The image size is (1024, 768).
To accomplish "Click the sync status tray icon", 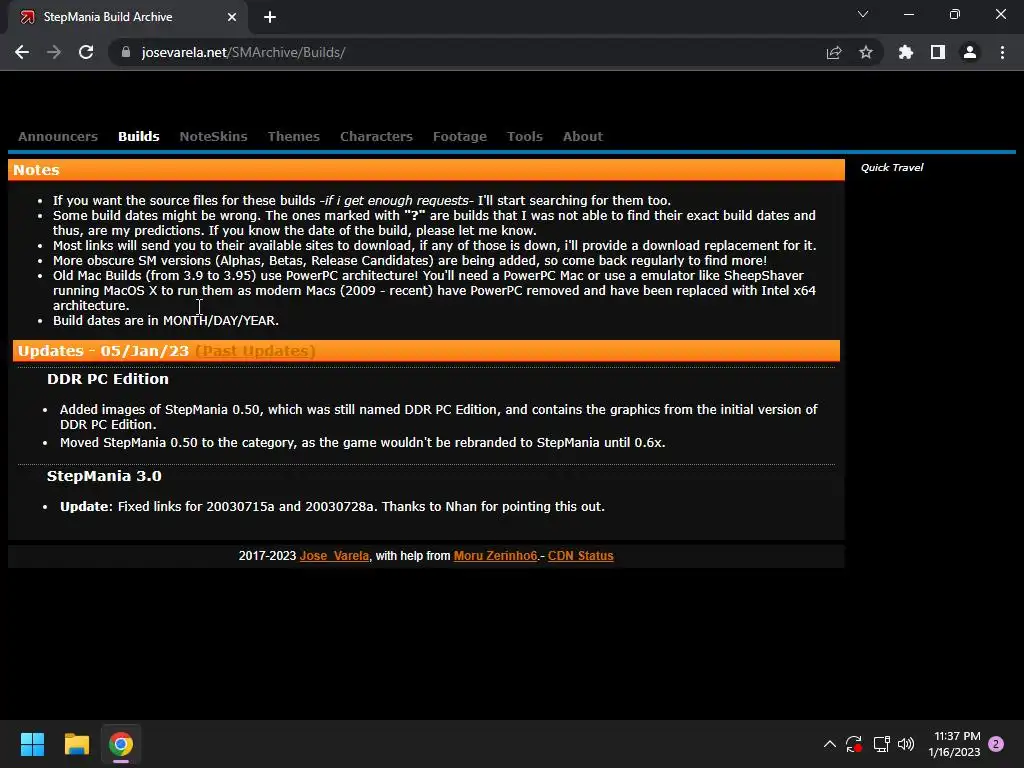I will pos(854,744).
